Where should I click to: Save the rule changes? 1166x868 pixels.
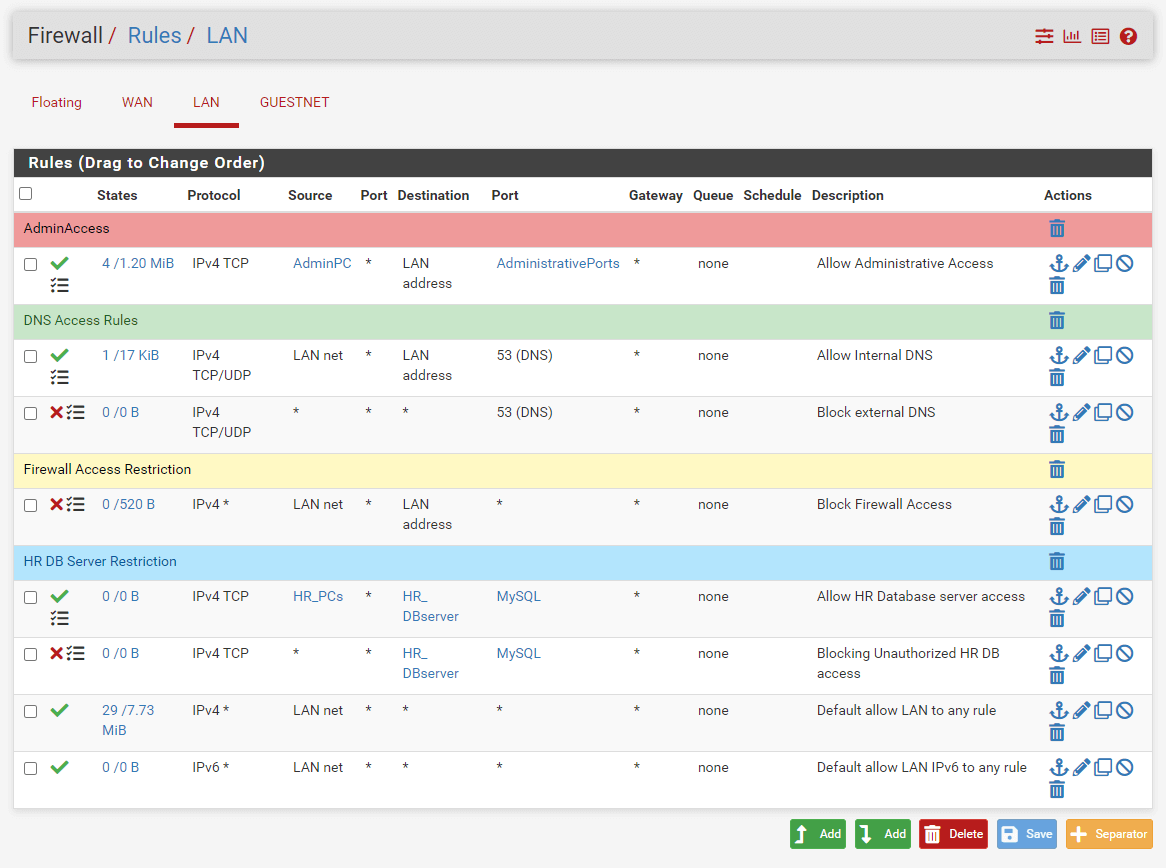click(x=1026, y=833)
